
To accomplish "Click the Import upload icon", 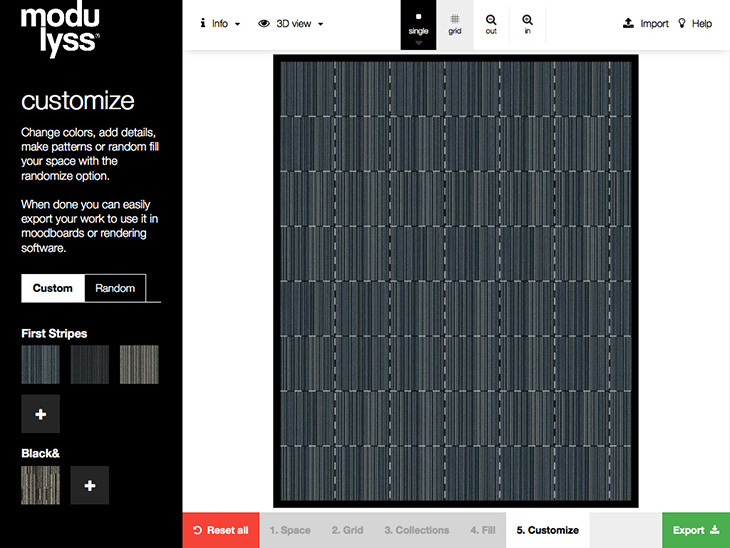I will pos(628,23).
